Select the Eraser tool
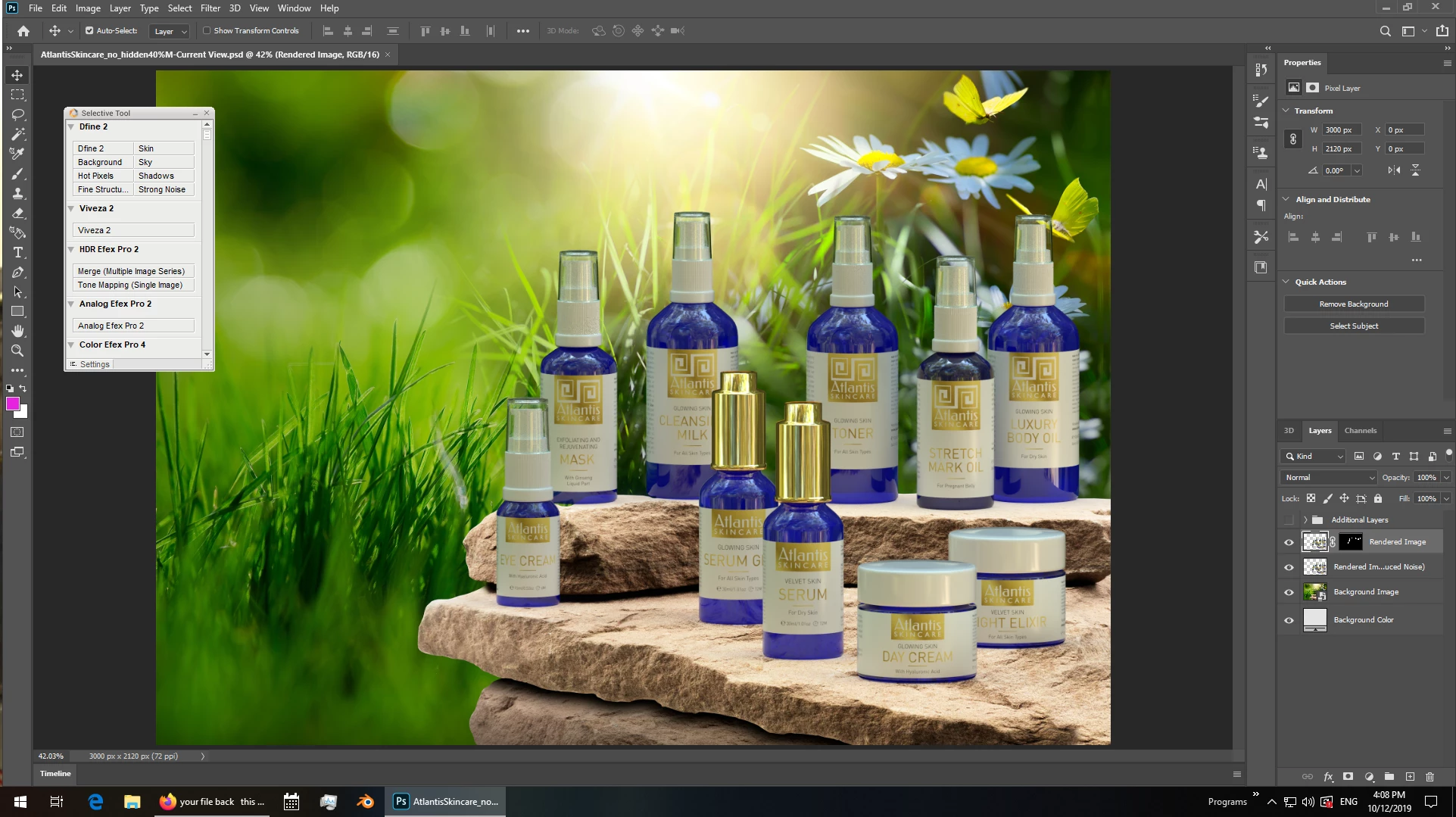This screenshot has height=817, width=1456. (x=17, y=214)
